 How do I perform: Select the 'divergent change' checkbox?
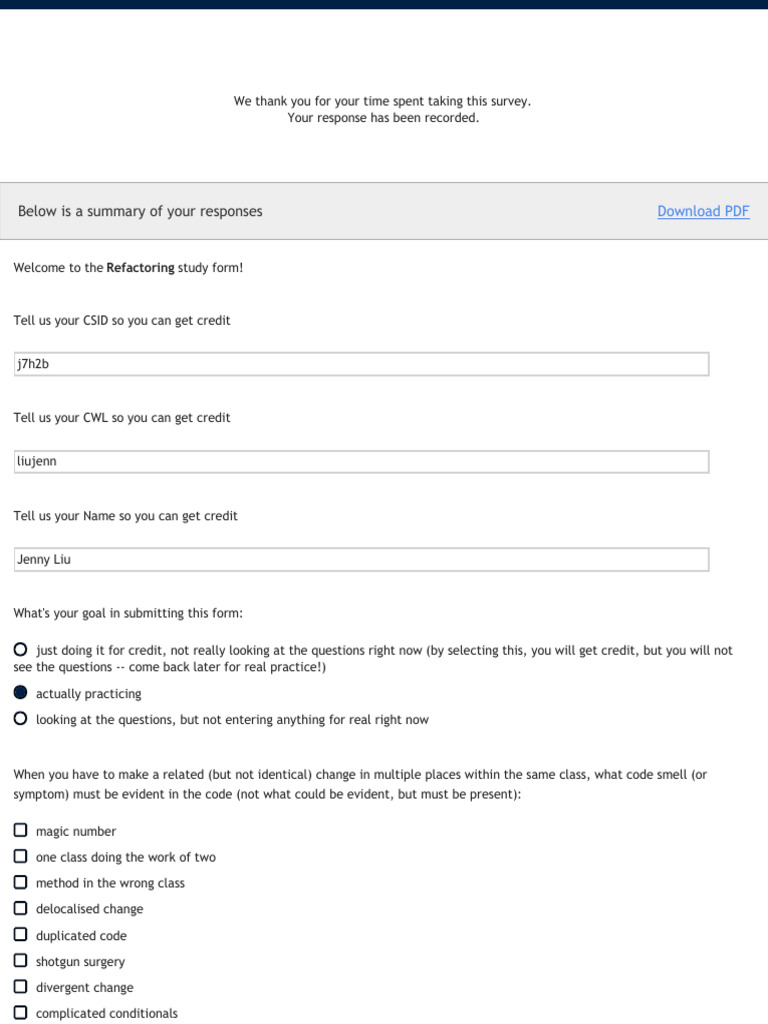[x=21, y=988]
